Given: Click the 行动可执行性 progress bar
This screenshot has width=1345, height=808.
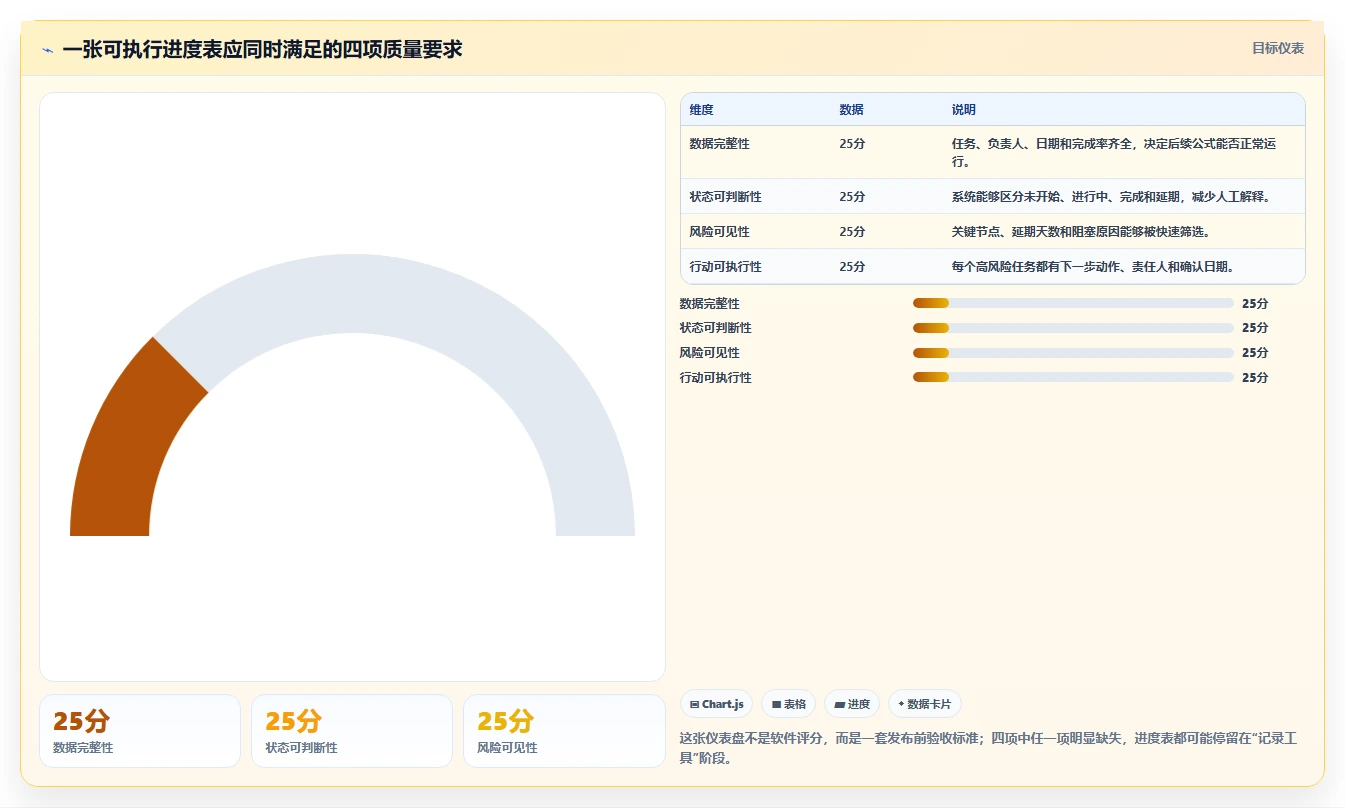Looking at the screenshot, I should (x=1073, y=377).
